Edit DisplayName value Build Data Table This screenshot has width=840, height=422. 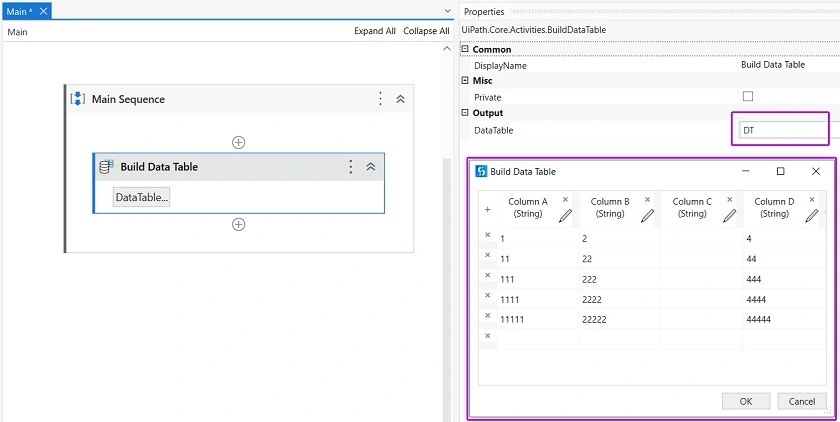coord(772,65)
